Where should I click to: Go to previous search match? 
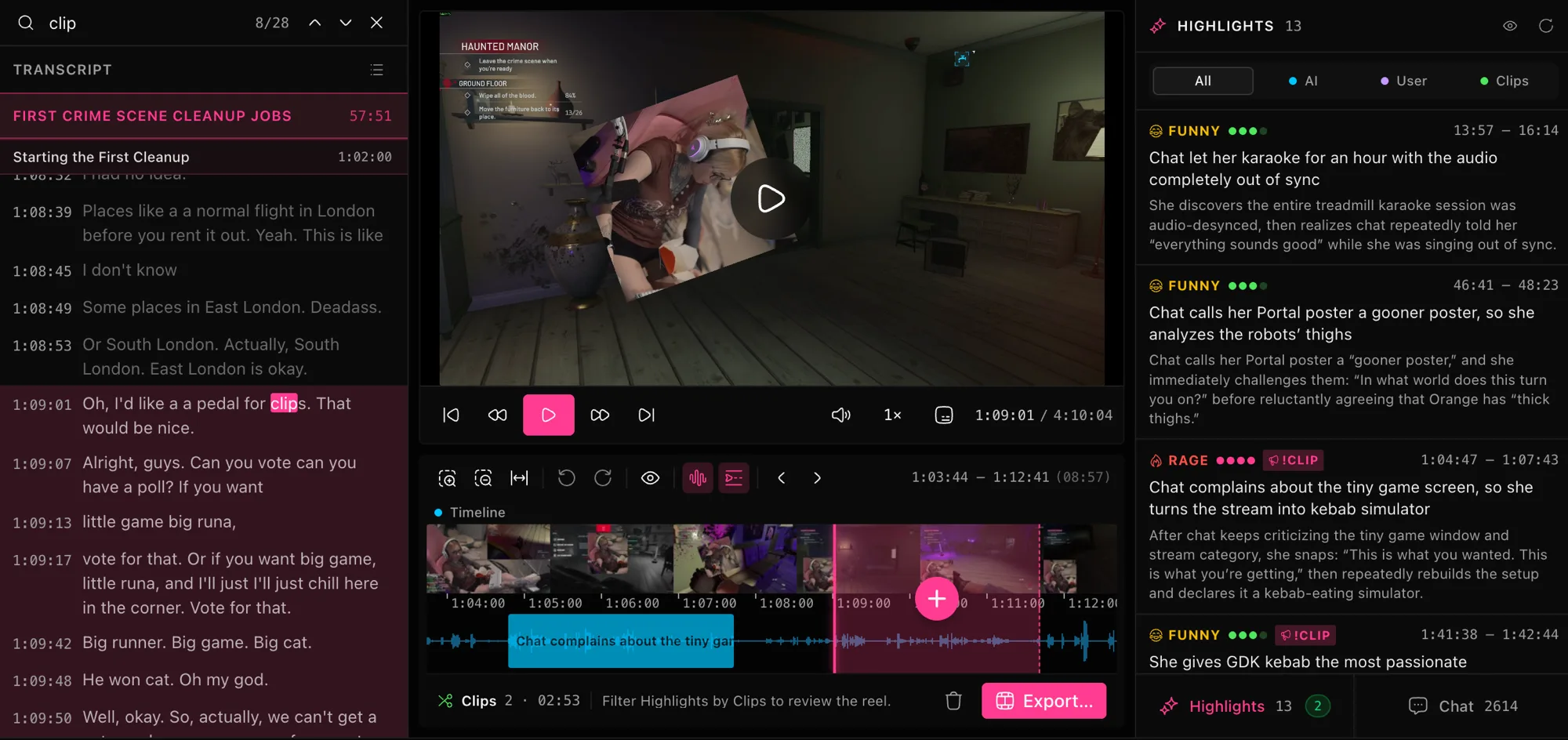[x=314, y=23]
